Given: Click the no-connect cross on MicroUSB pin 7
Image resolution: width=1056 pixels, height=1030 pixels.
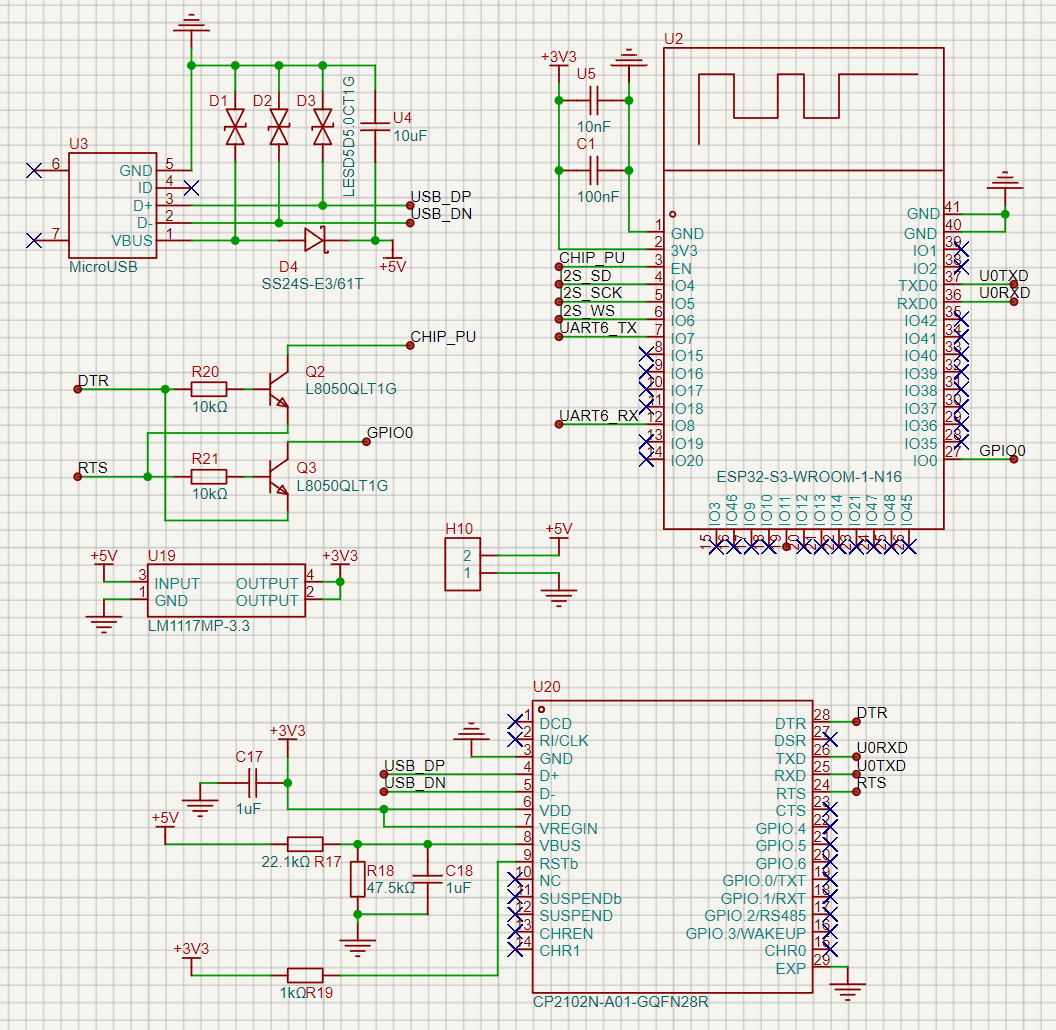Looking at the screenshot, I should point(34,240).
